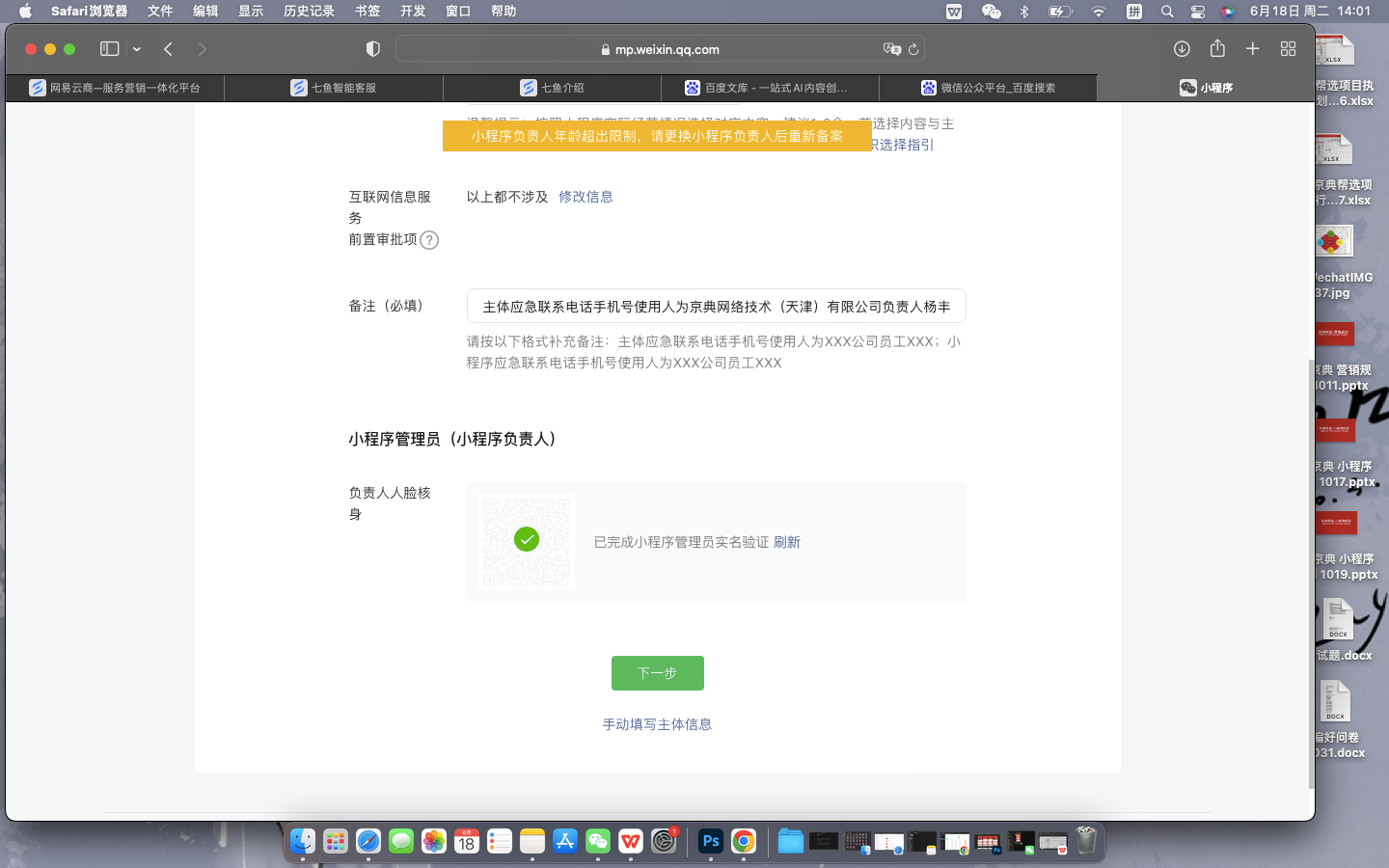
Task: Switch to the 网易云商 tab
Action: tap(115, 88)
